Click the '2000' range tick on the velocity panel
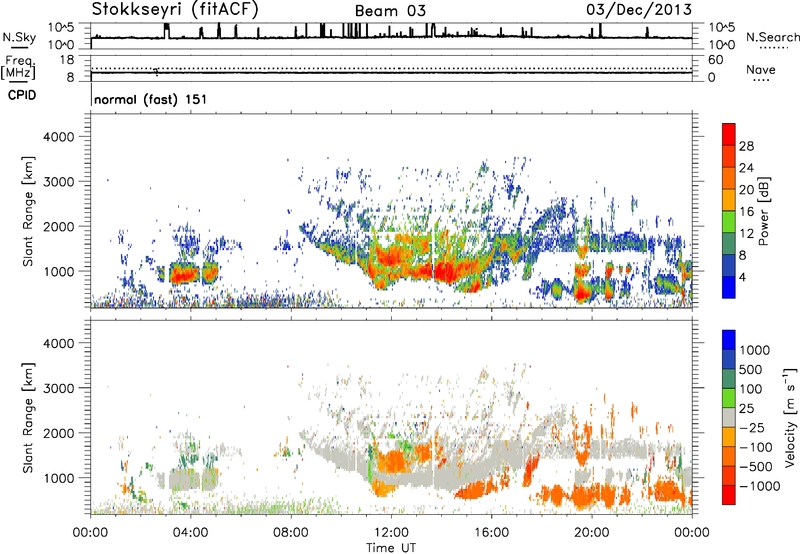The height and width of the screenshot is (554, 800). pos(59,433)
